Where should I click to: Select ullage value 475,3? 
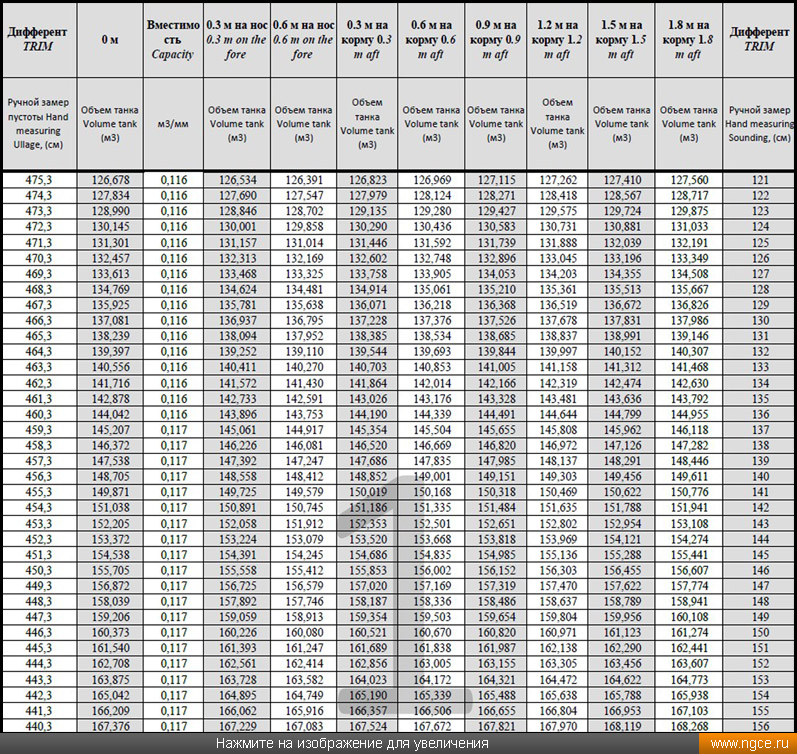tap(39, 180)
